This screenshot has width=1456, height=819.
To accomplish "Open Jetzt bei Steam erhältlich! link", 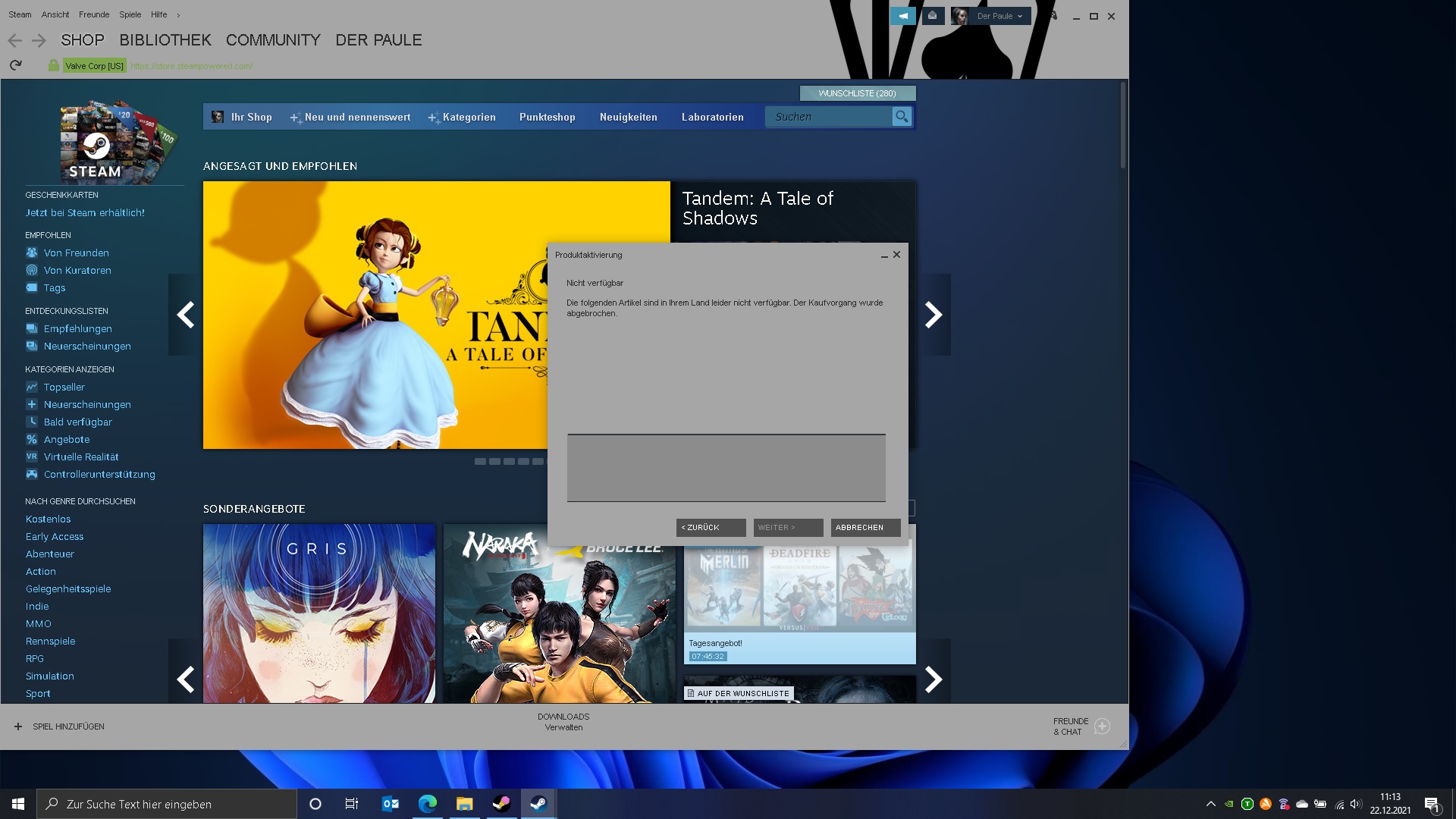I will tap(85, 213).
